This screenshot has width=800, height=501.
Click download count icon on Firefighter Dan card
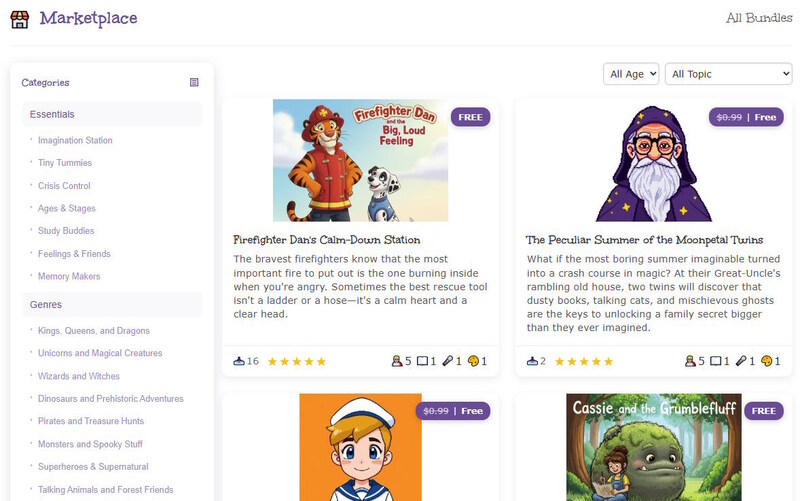click(238, 361)
